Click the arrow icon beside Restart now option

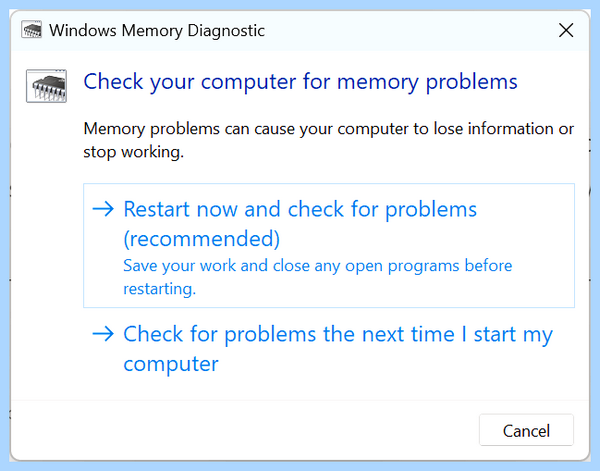pos(103,209)
